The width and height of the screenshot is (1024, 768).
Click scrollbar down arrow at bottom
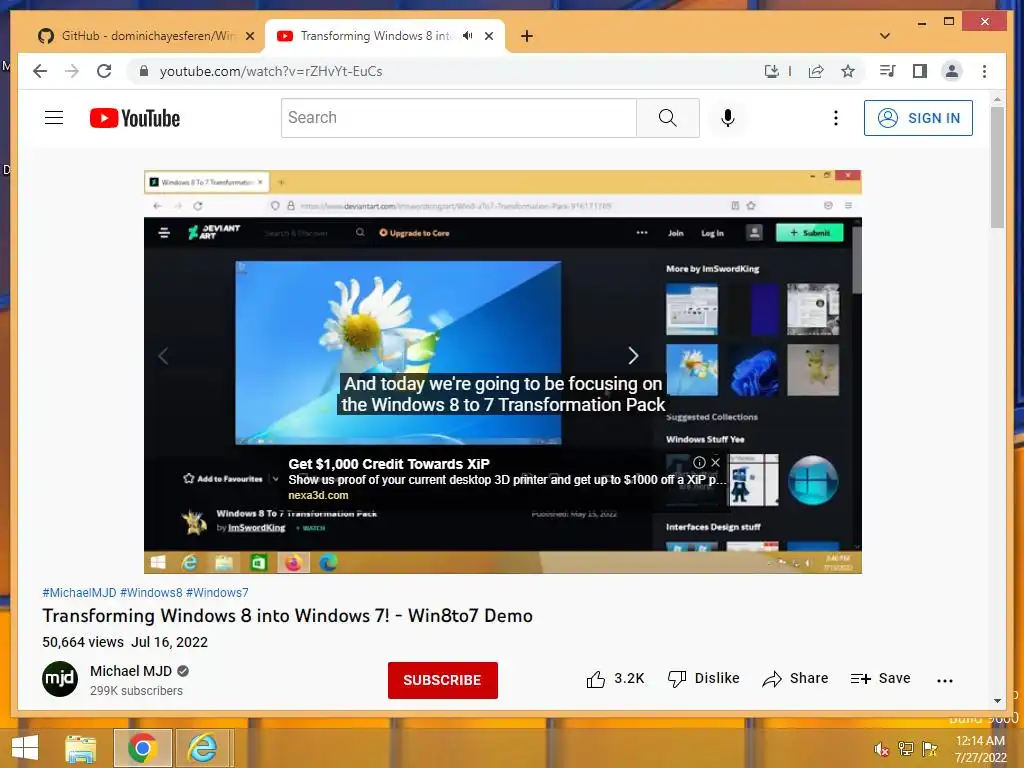point(997,701)
